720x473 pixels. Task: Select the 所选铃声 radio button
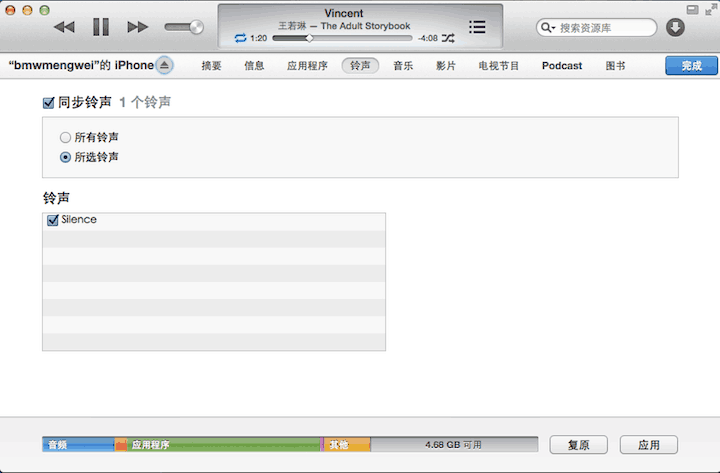coord(65,157)
